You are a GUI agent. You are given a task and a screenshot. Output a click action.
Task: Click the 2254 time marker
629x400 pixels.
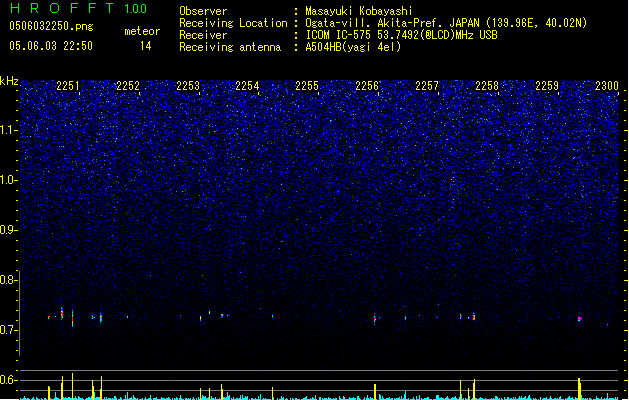247,86
